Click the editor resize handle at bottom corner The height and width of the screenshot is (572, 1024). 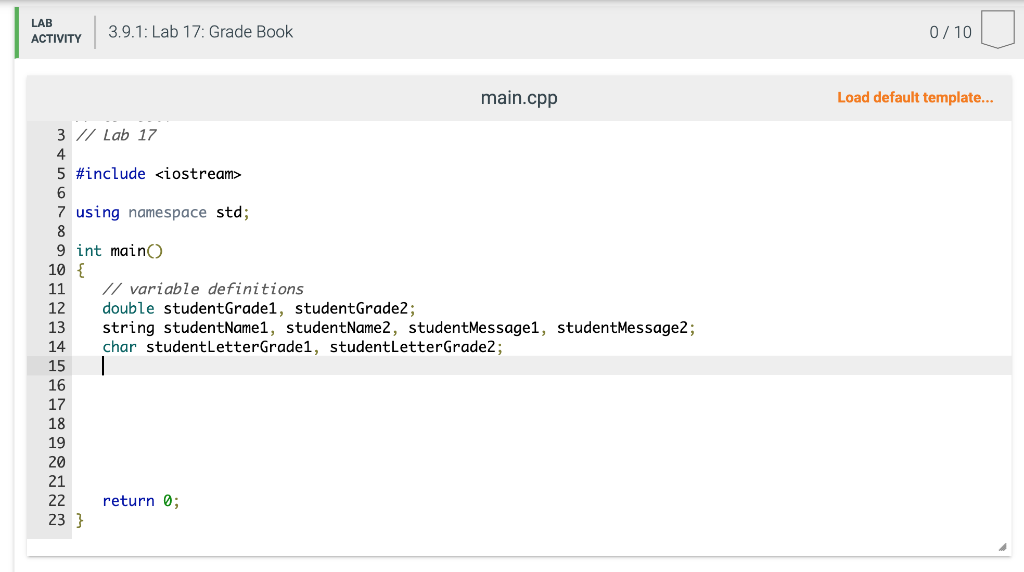[x=1002, y=547]
